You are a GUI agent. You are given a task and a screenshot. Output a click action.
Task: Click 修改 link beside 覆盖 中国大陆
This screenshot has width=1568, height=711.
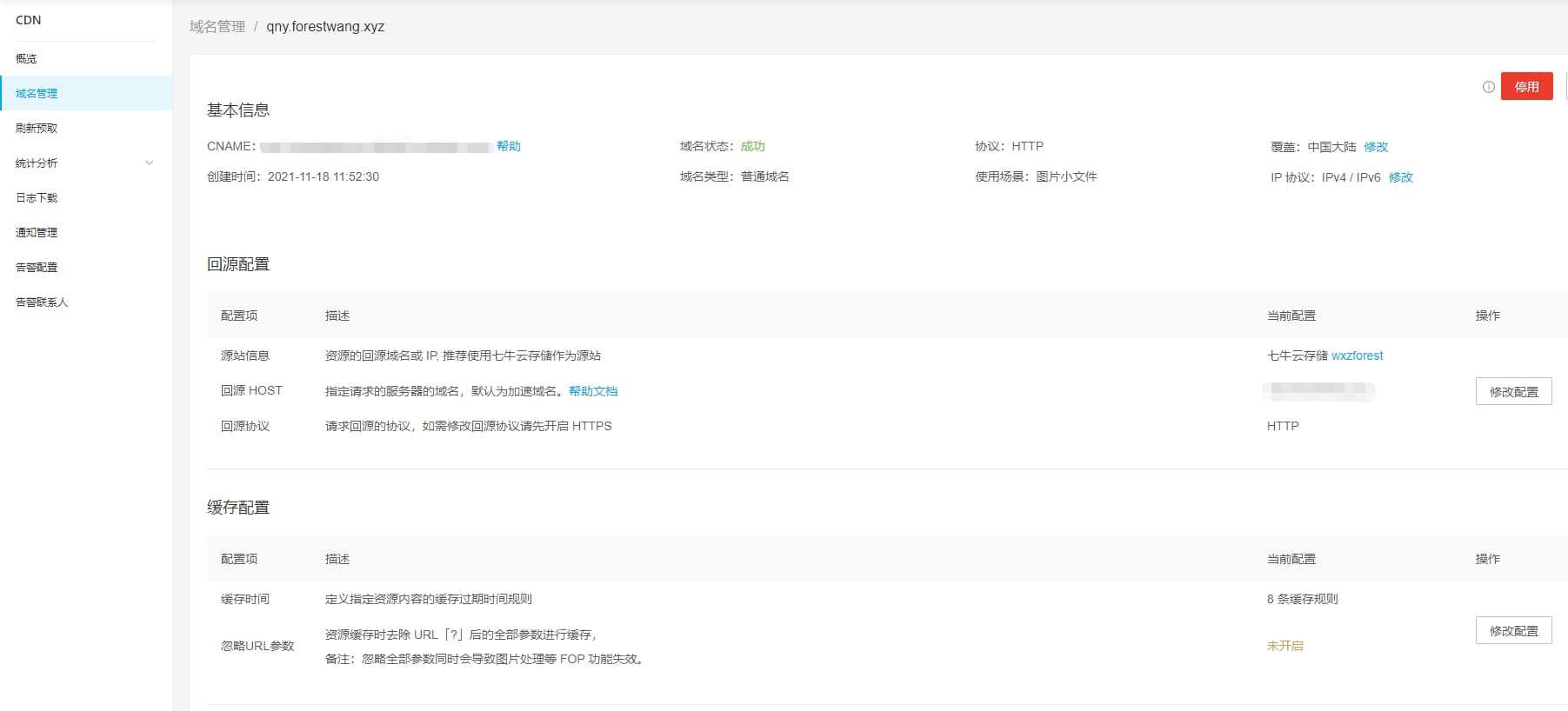coord(1376,147)
